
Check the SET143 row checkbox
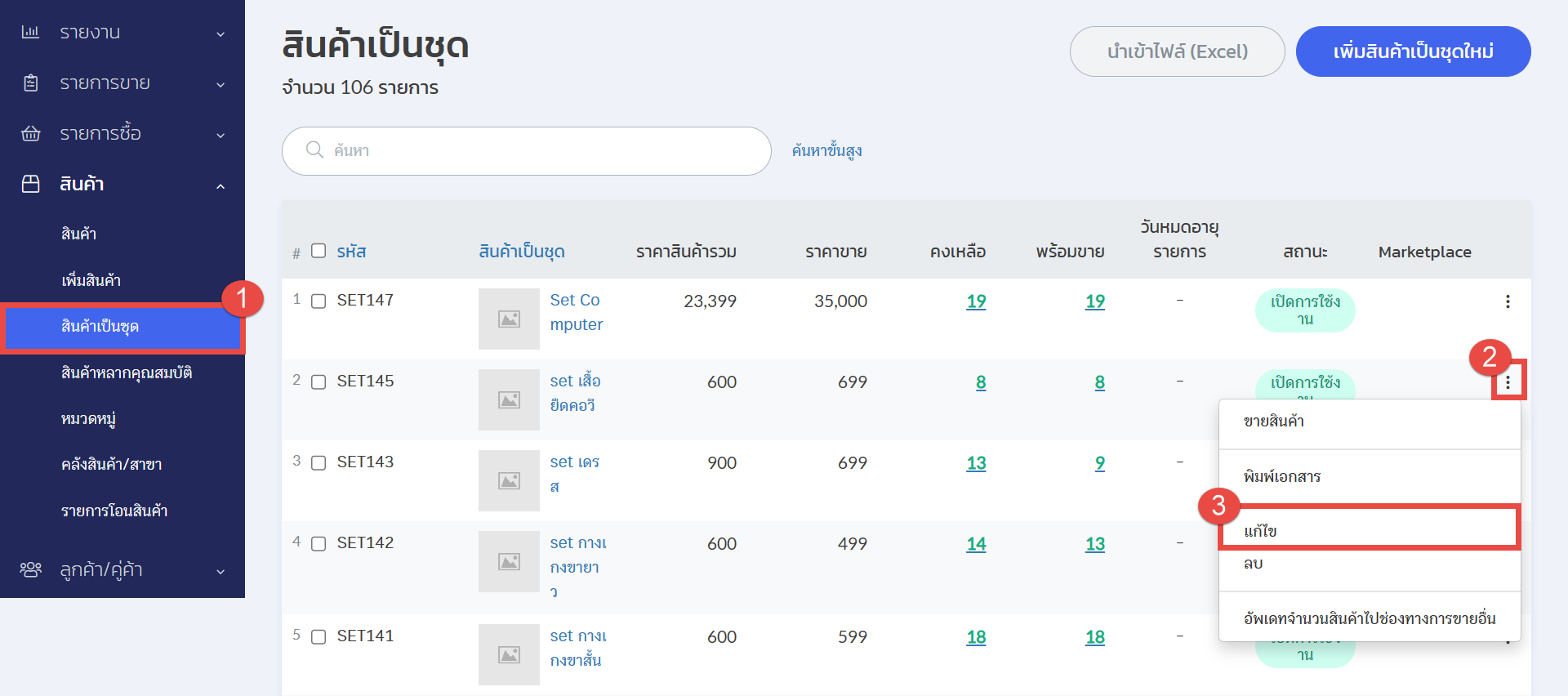[318, 463]
